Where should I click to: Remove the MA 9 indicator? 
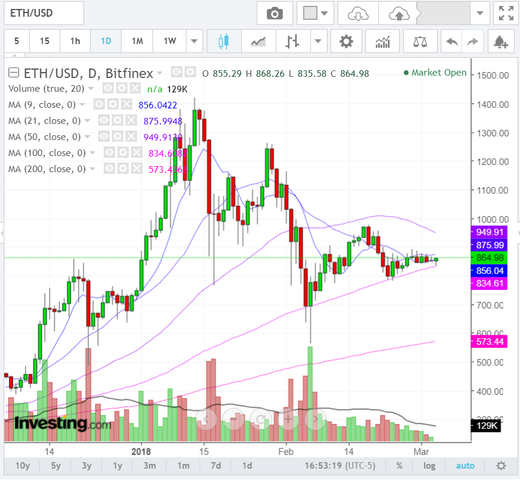click(x=126, y=104)
